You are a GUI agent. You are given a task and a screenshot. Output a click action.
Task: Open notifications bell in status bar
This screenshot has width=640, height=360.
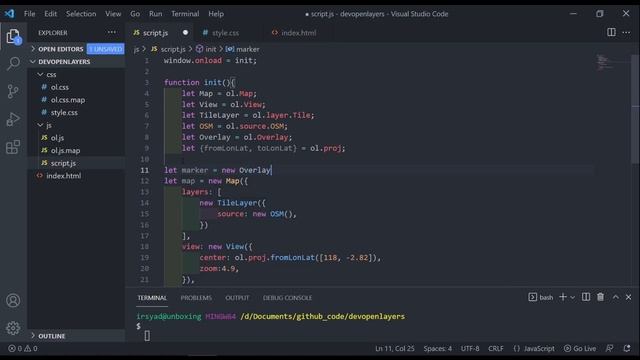click(627, 348)
